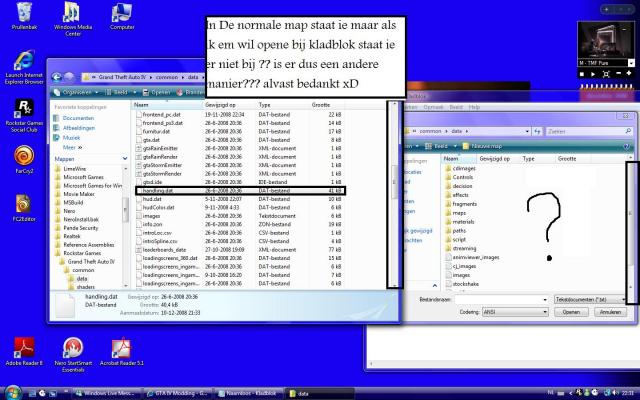Open the Organiseren menu in the Explorer toolbar

click(76, 93)
